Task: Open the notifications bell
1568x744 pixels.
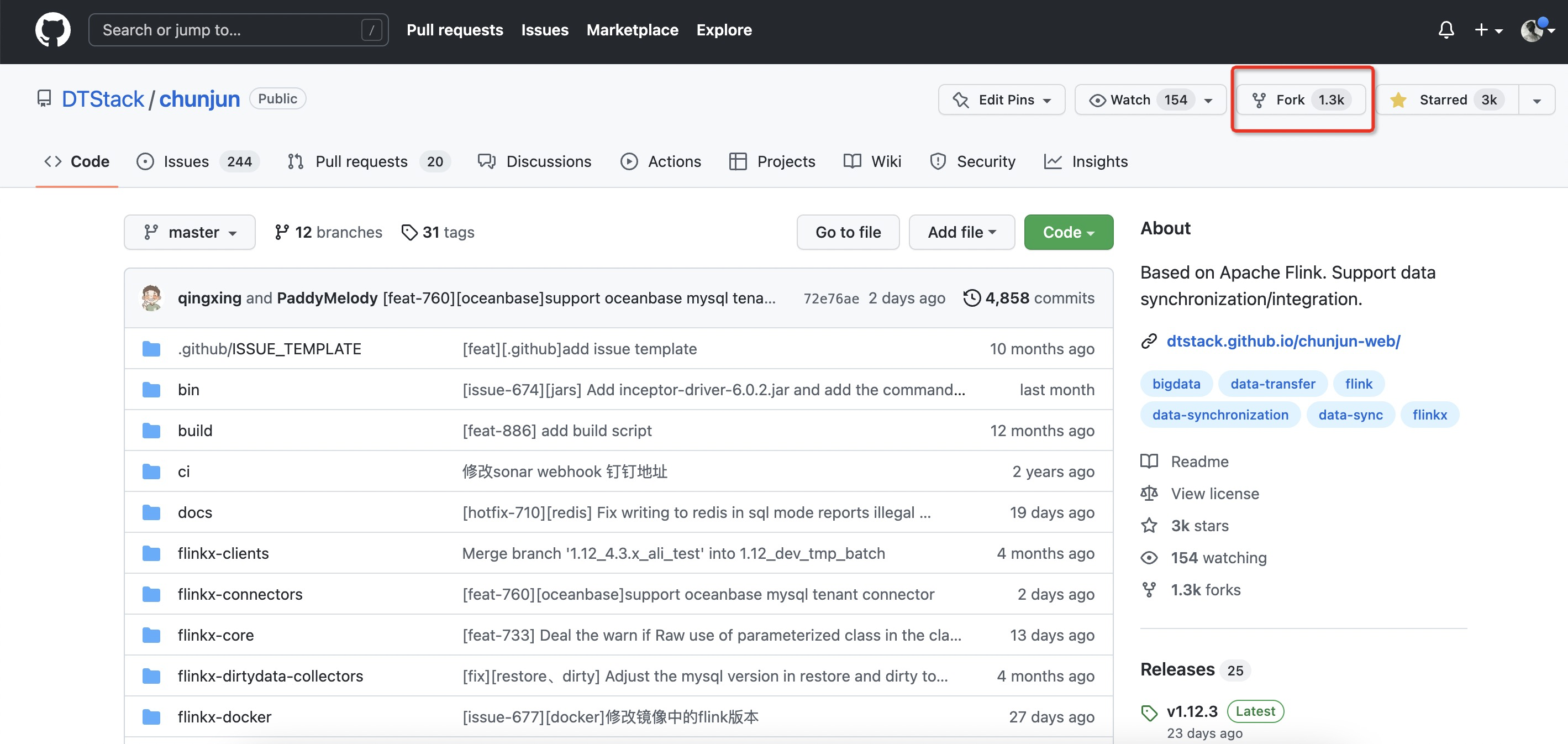Action: pos(1446,30)
